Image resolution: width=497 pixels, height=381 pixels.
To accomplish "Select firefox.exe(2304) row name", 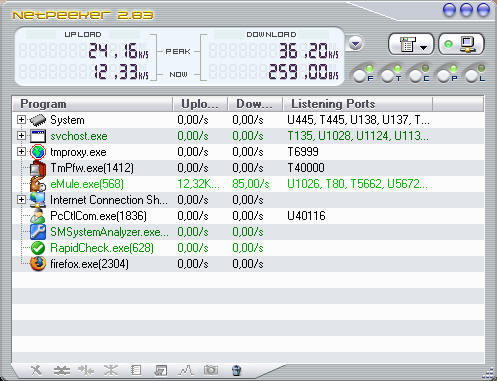I will coord(89,264).
